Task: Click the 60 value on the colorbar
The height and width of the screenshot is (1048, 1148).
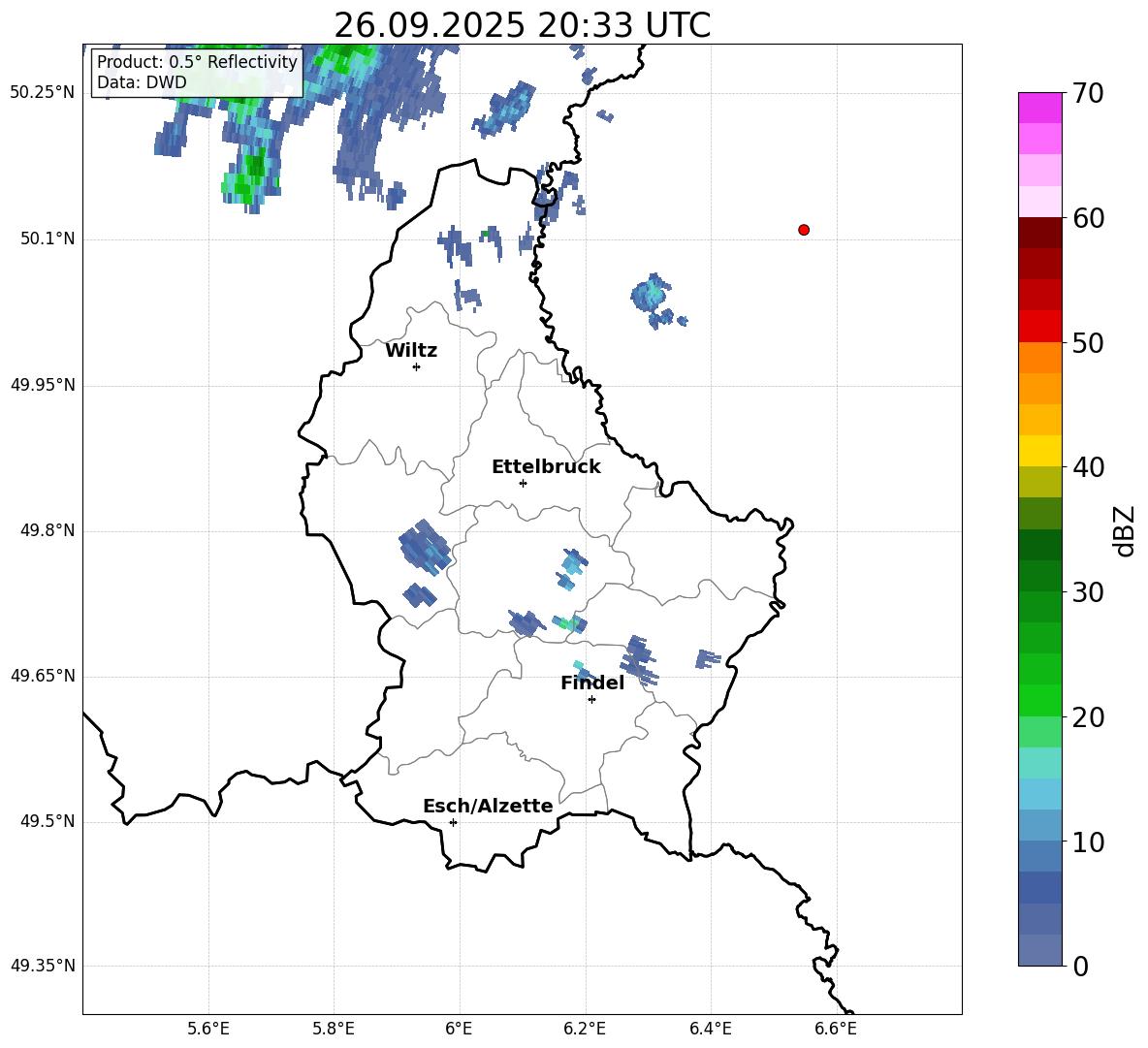Action: pos(1087,218)
